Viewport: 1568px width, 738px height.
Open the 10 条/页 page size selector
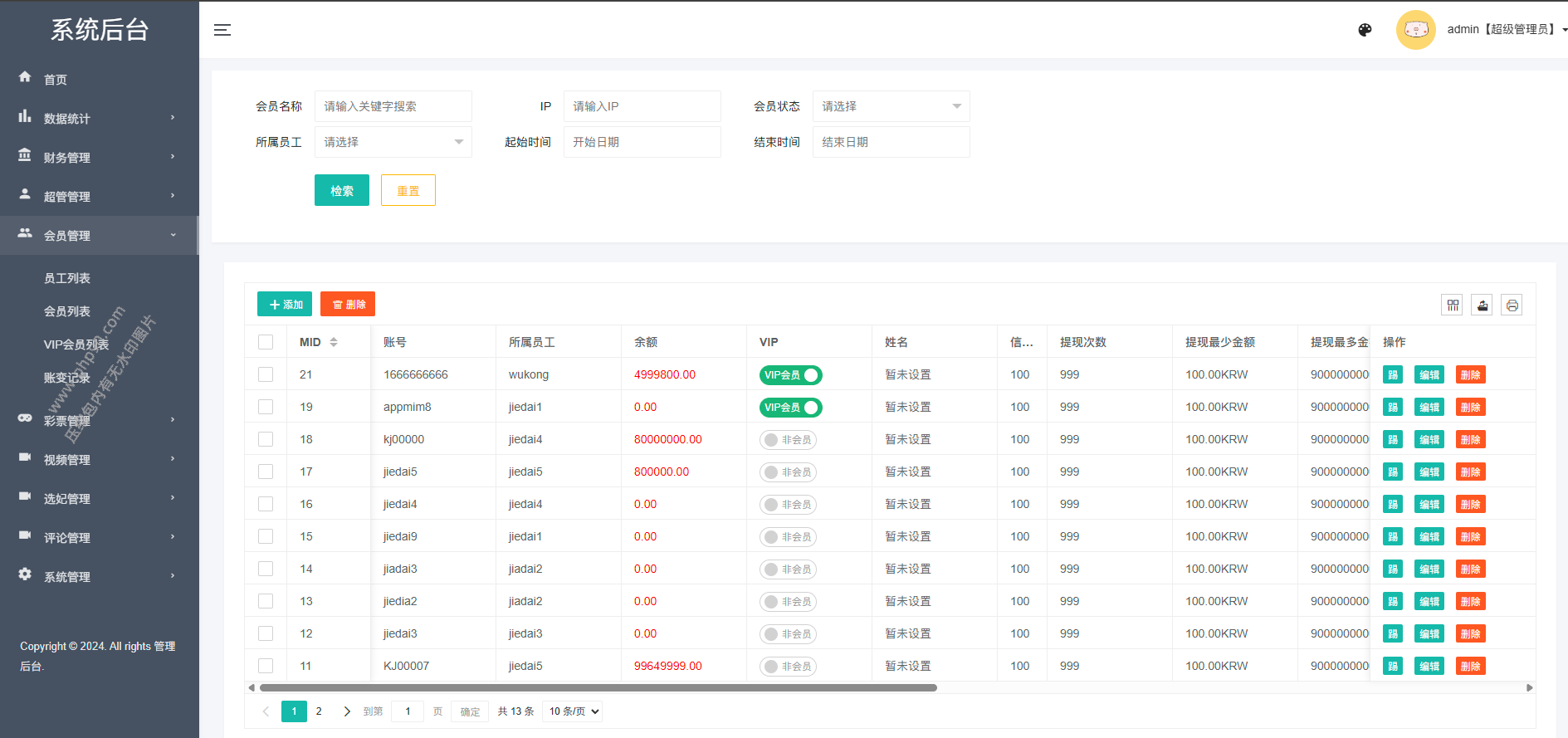572,711
